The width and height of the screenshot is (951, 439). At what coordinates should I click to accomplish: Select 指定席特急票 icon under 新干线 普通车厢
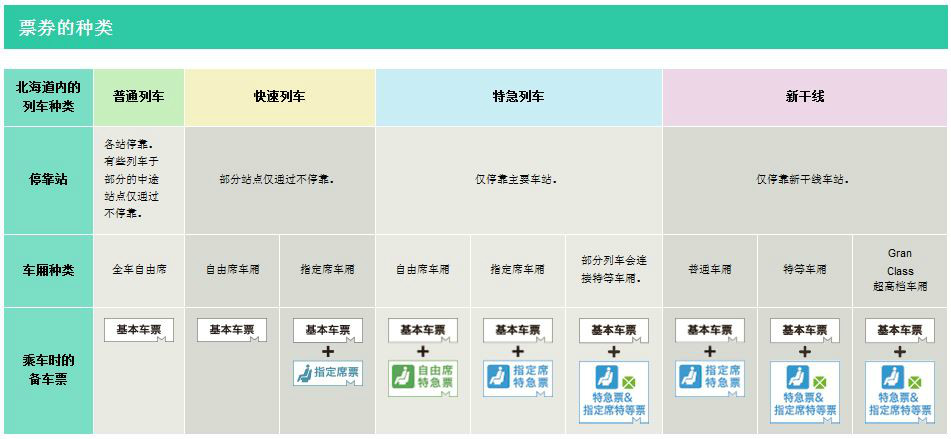[x=709, y=379]
